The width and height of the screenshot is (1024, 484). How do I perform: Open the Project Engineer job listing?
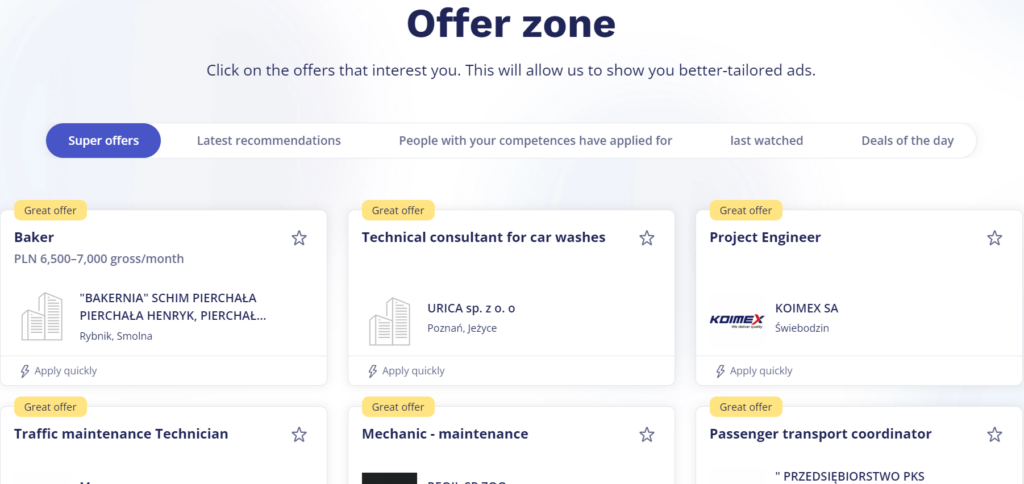click(765, 237)
